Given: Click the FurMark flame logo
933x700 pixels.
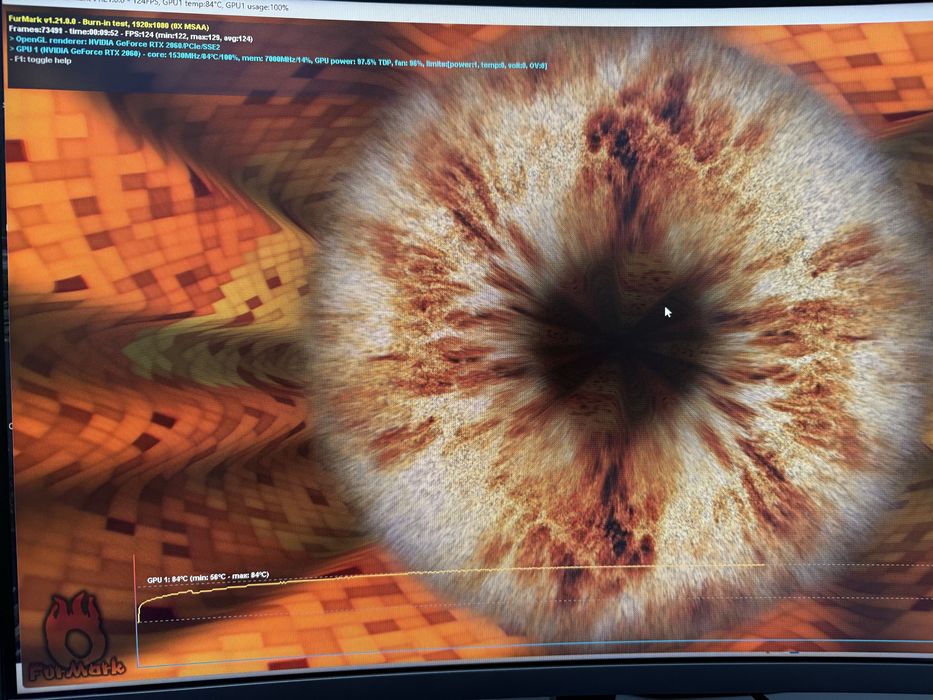Looking at the screenshot, I should point(76,636).
